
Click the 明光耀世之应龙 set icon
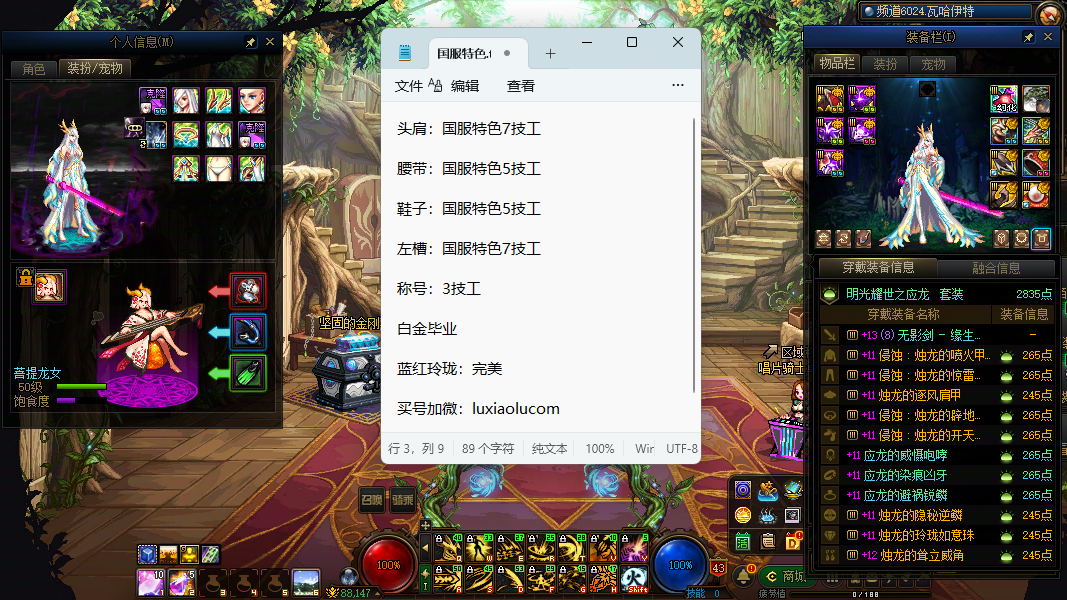point(829,294)
